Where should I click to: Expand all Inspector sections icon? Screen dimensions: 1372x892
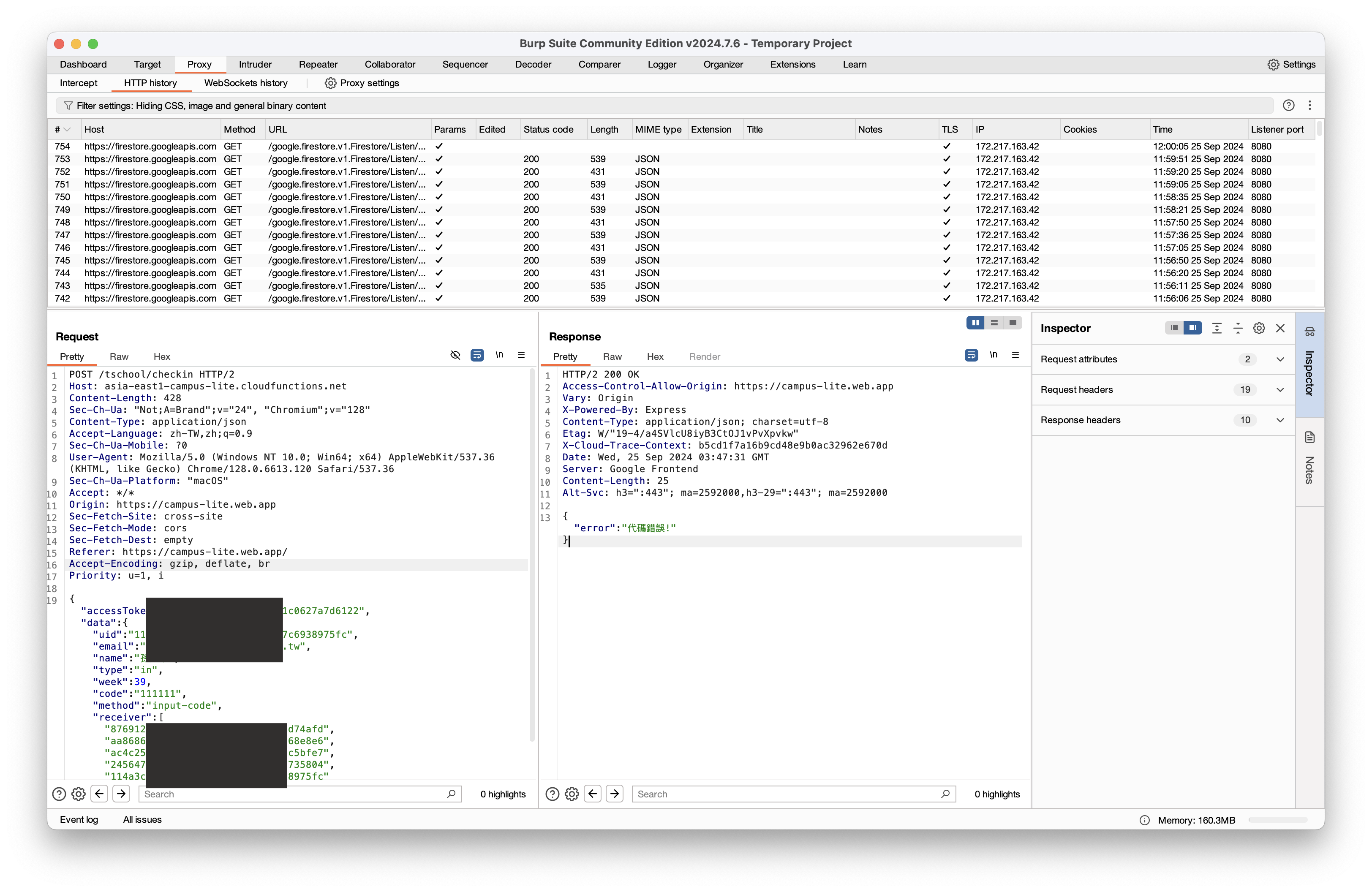click(1217, 329)
